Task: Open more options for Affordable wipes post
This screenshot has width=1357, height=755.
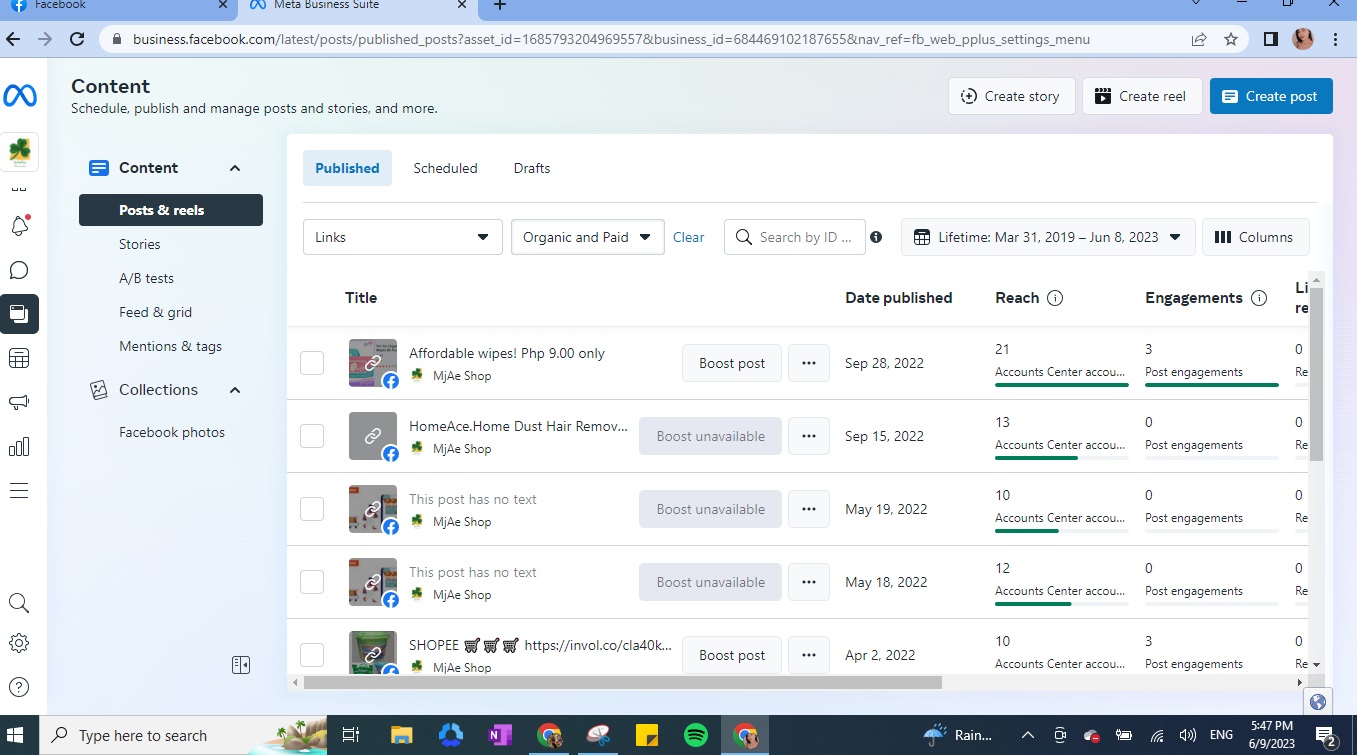Action: click(x=809, y=363)
